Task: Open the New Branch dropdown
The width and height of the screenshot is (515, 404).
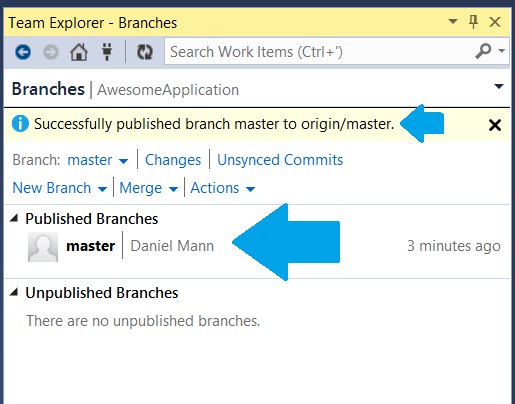Action: coord(59,188)
